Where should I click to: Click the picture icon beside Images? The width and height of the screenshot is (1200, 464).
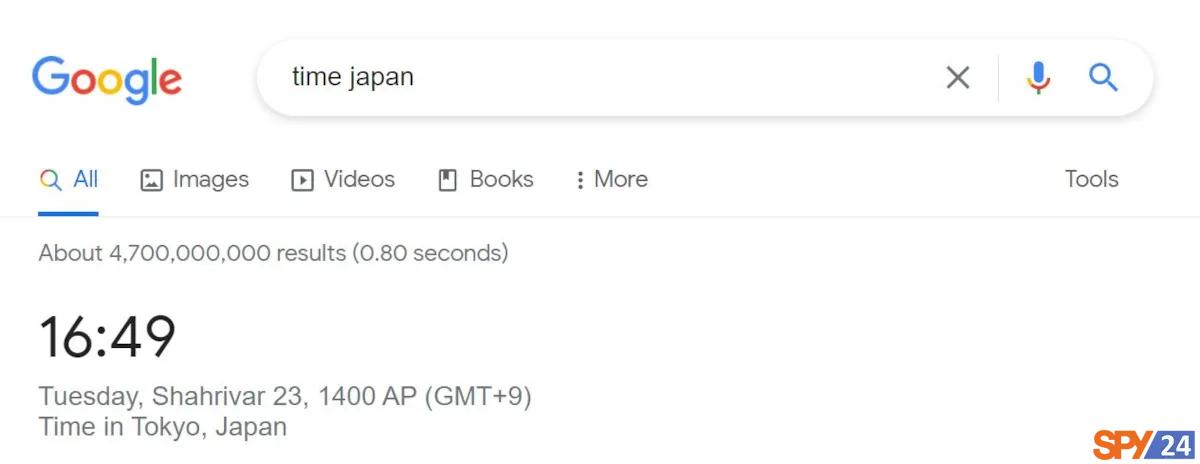coord(151,180)
